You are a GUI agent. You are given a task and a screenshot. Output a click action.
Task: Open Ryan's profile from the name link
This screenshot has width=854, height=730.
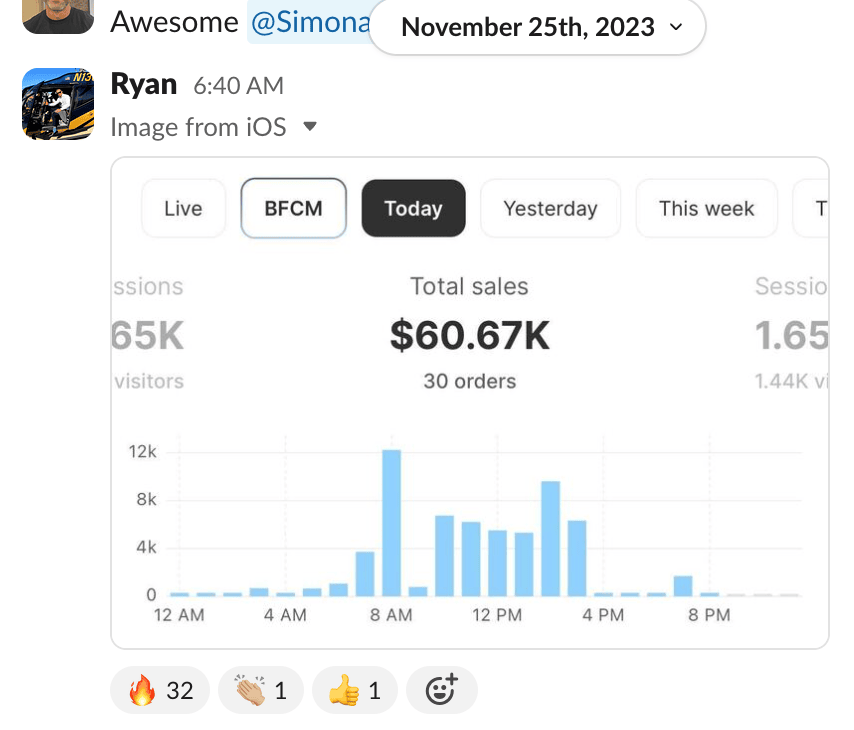click(143, 85)
